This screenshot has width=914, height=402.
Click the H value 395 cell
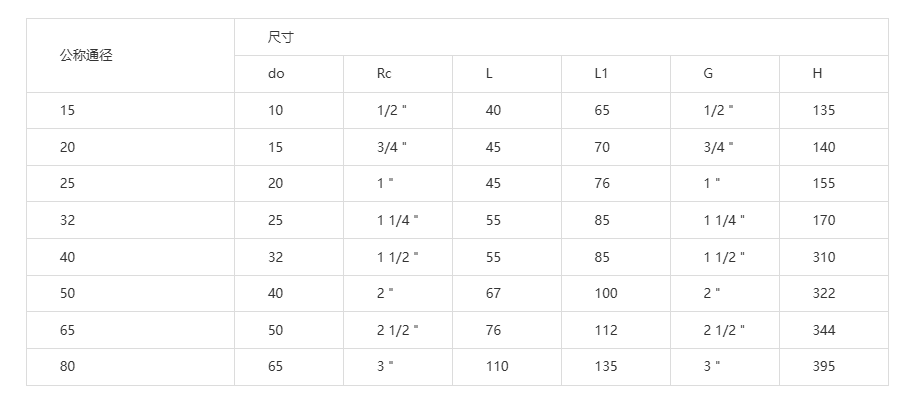(x=834, y=367)
